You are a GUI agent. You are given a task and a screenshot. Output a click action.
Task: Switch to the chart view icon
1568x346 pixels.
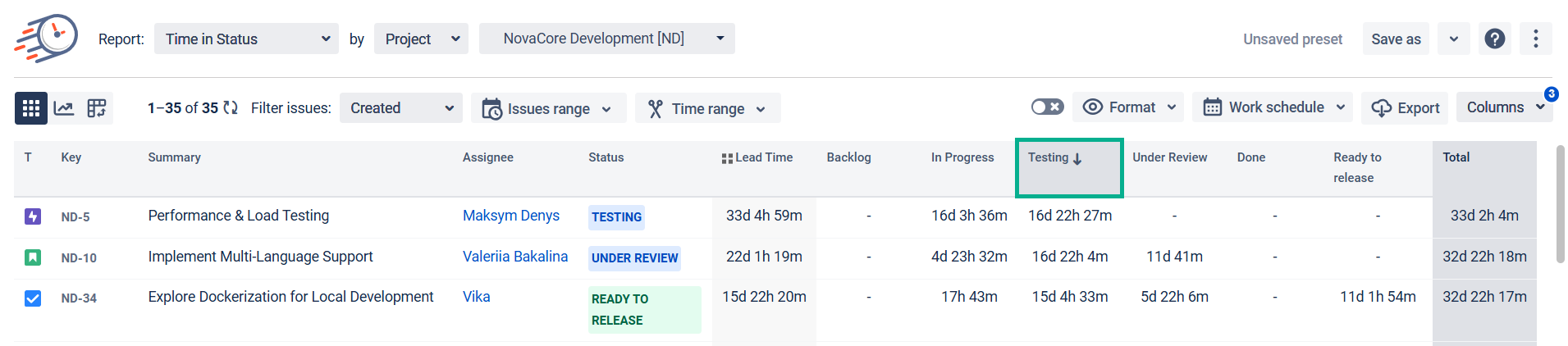pos(64,108)
